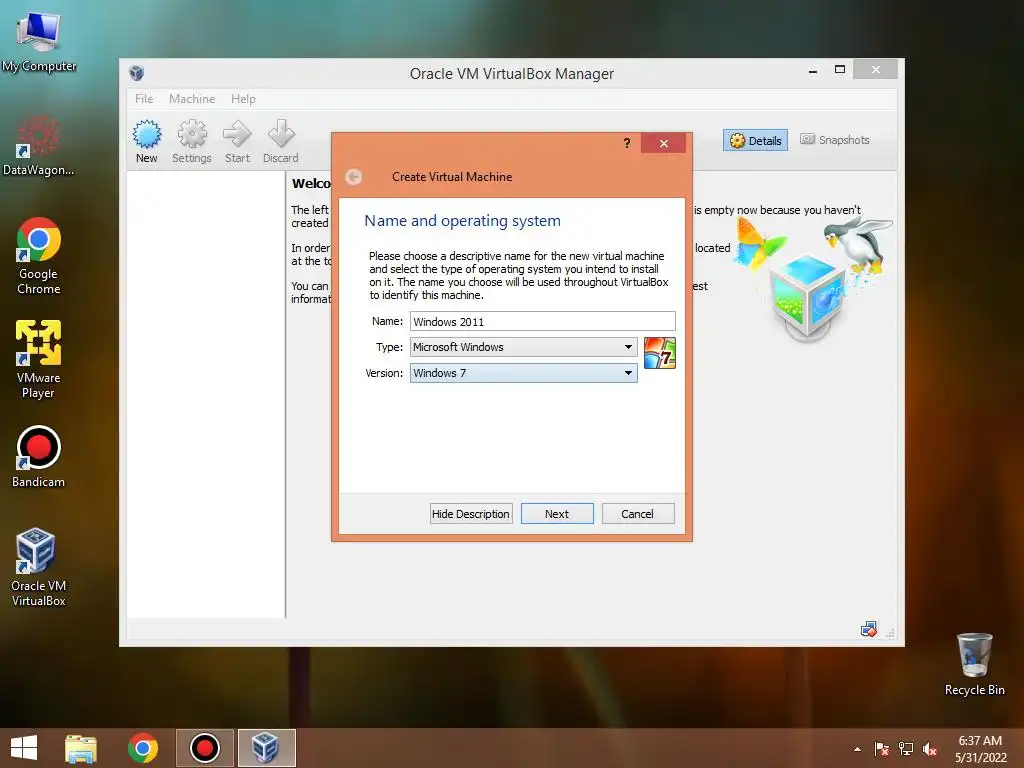Open the Machine menu

pyautogui.click(x=192, y=99)
